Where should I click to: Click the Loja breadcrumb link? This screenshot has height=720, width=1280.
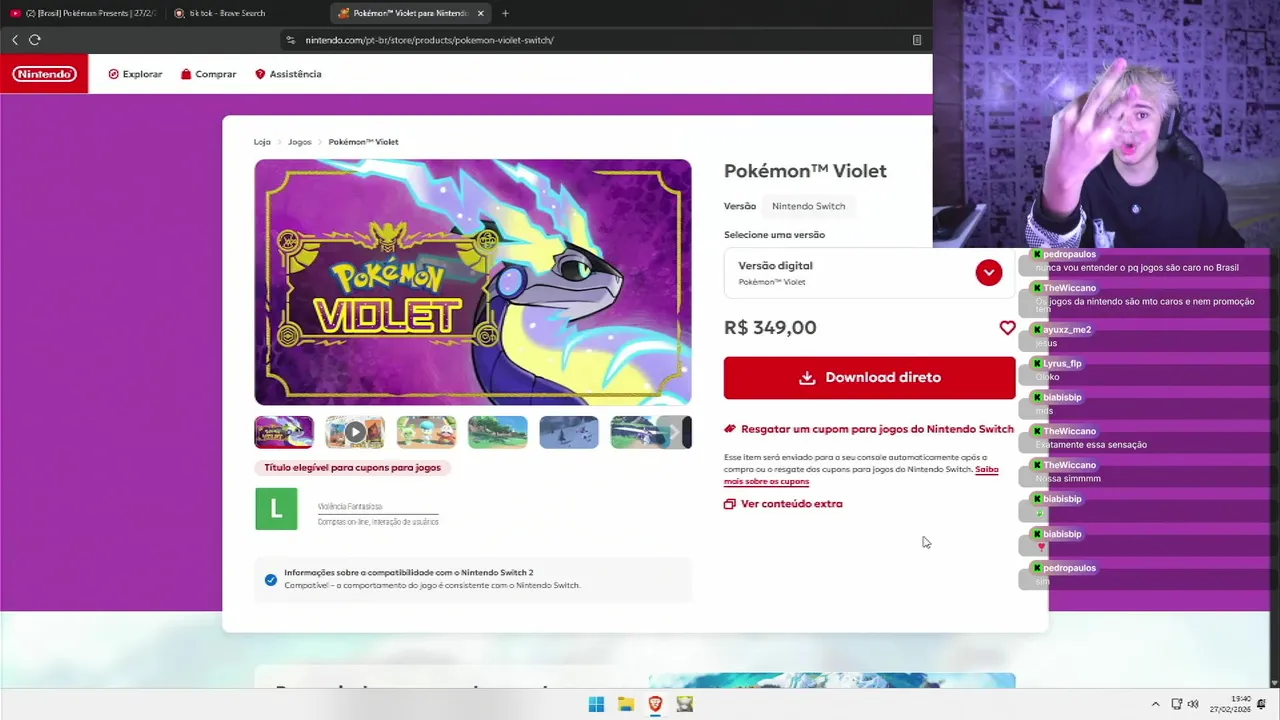tap(262, 142)
